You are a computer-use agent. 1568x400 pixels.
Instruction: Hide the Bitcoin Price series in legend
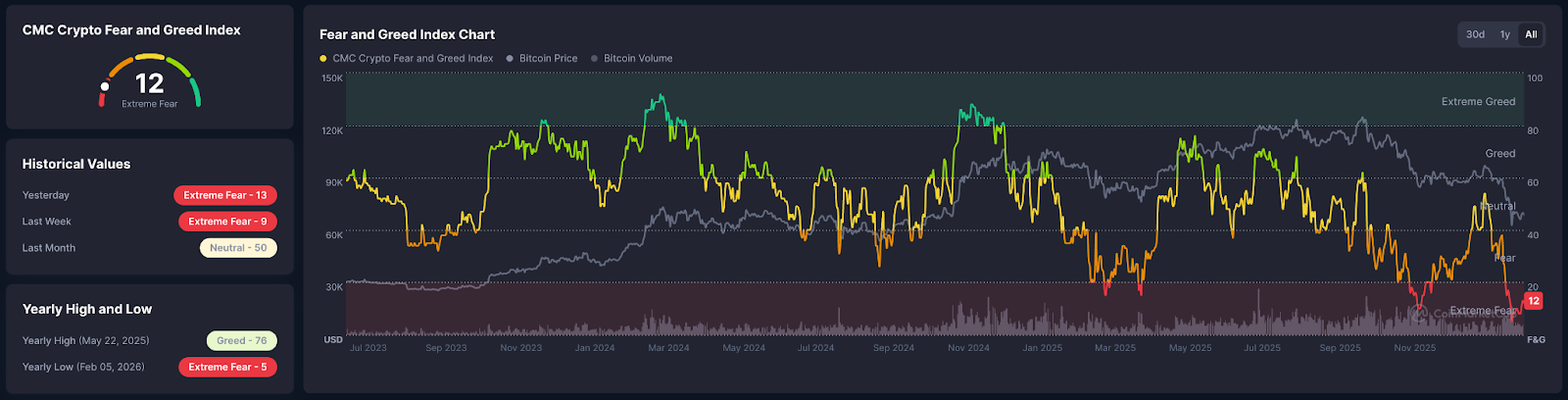(x=548, y=59)
